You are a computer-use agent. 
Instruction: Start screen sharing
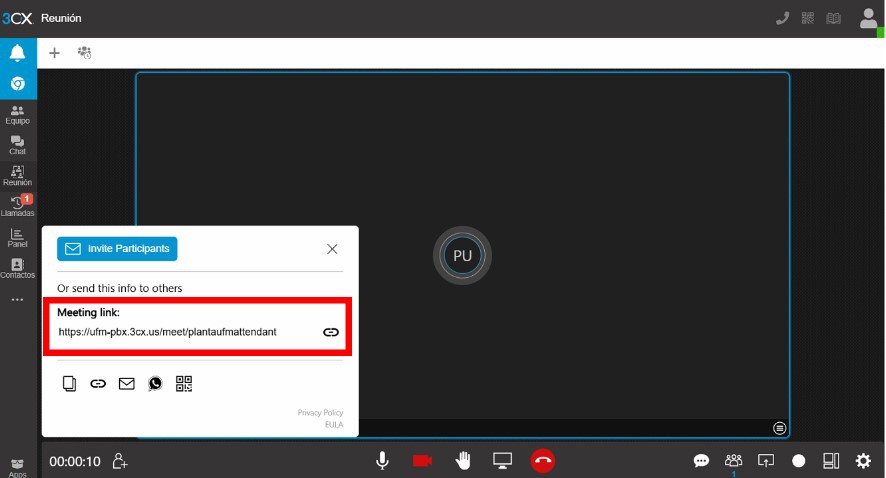[x=502, y=460]
